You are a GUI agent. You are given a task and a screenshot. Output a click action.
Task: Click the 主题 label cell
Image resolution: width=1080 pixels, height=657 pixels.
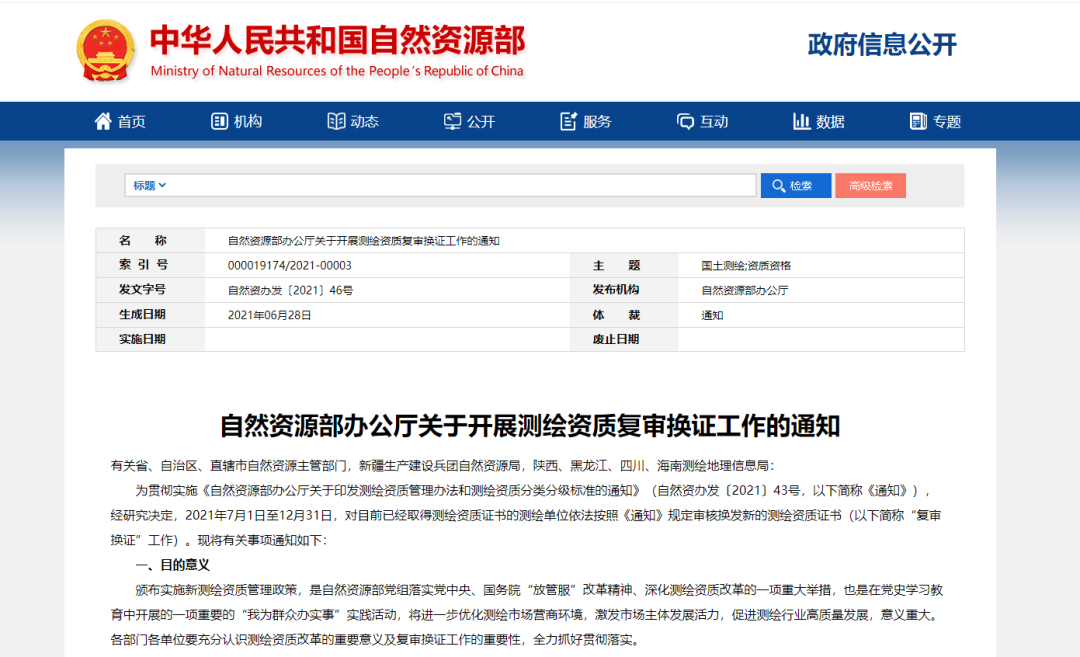(624, 265)
